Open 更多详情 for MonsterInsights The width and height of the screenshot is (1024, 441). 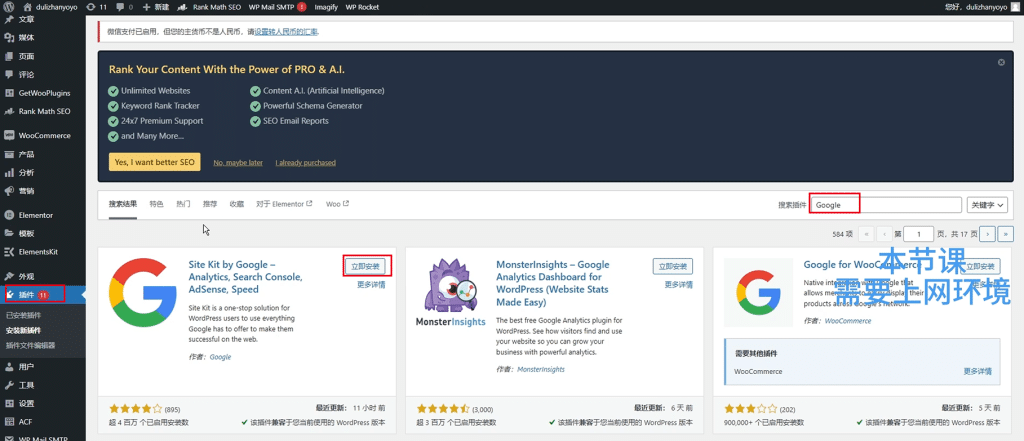coord(679,285)
